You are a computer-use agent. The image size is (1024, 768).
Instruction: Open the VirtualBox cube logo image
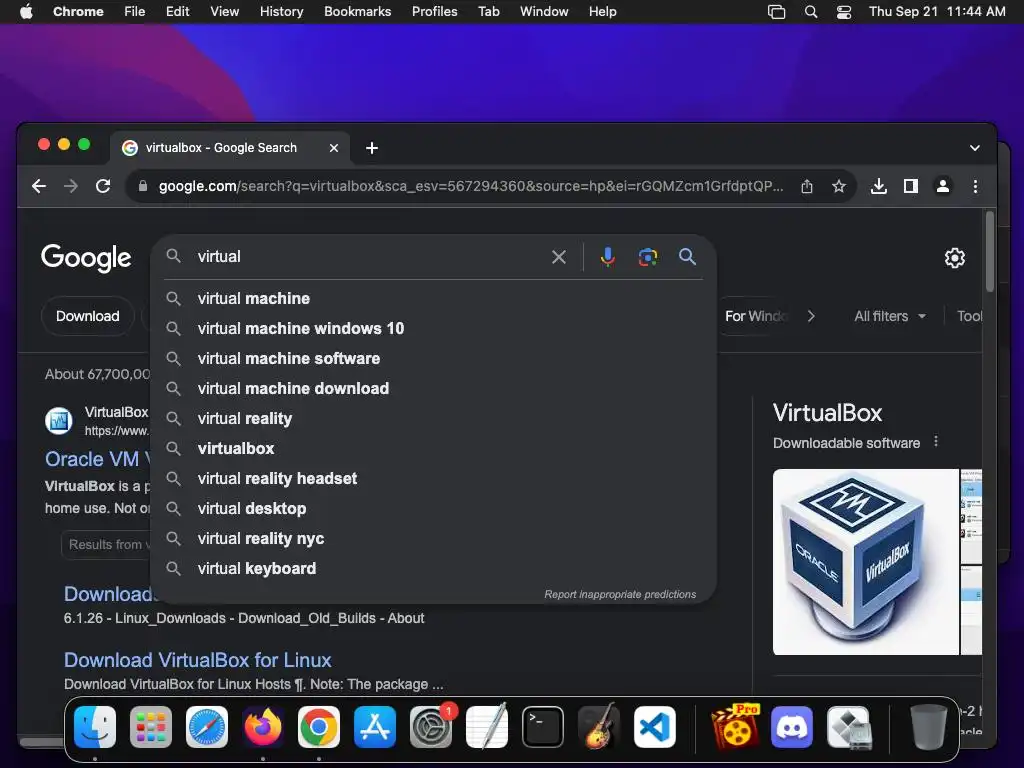[x=865, y=562]
